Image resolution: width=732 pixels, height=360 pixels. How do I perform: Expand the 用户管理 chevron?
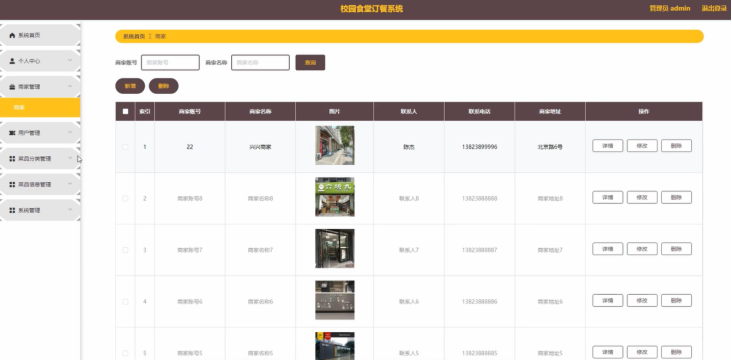70,133
